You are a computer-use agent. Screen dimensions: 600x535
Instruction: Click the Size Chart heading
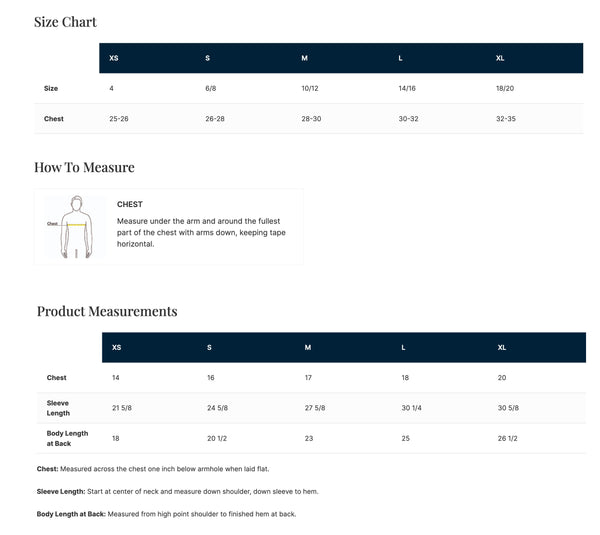pos(65,22)
